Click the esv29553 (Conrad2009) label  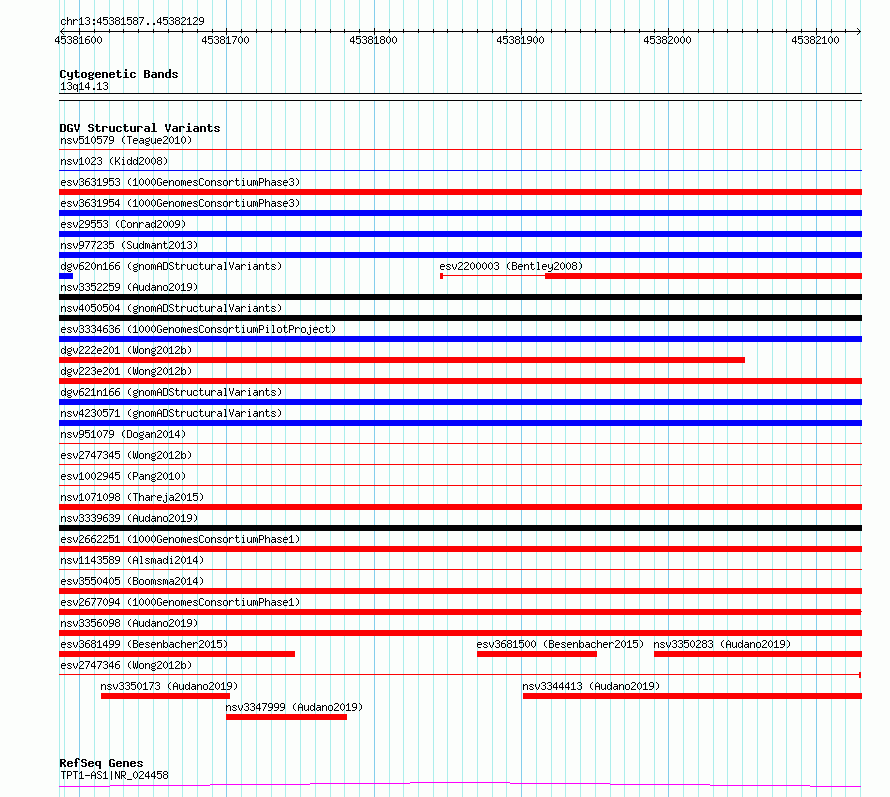[123, 224]
